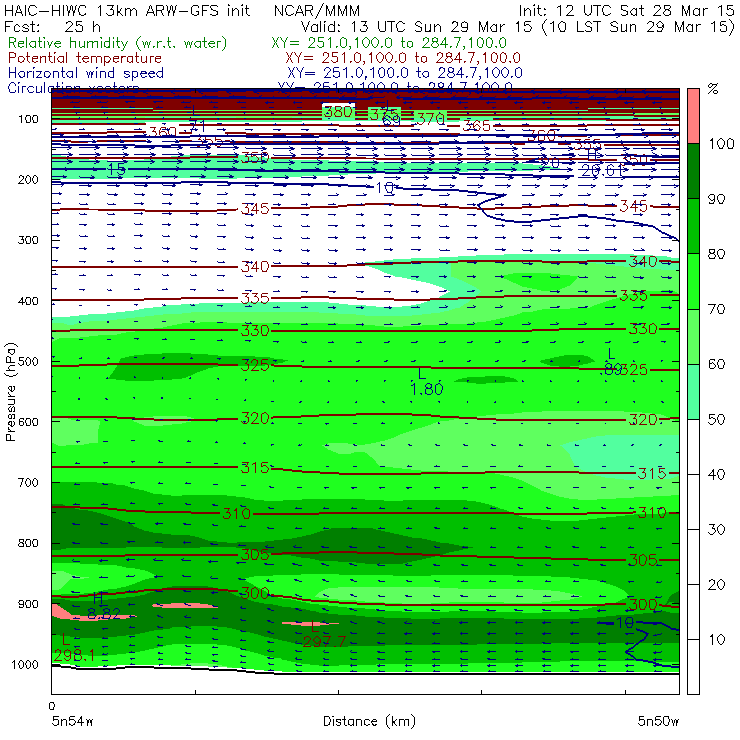This screenshot has height=740, width=740.
Task: Click 'Relative humidity (w.r.t. water)' legend
Action: coord(118,43)
